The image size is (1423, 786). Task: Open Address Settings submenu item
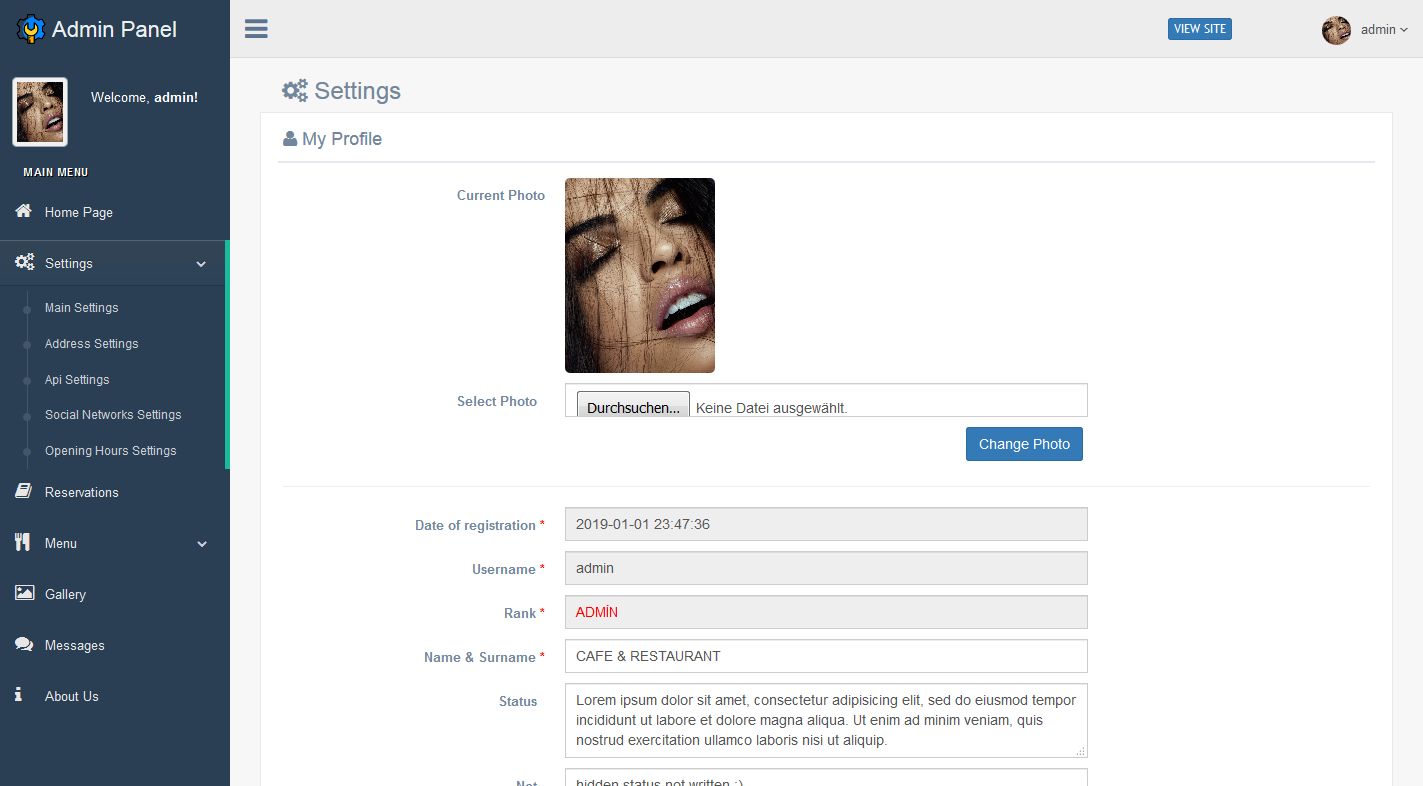click(x=92, y=344)
